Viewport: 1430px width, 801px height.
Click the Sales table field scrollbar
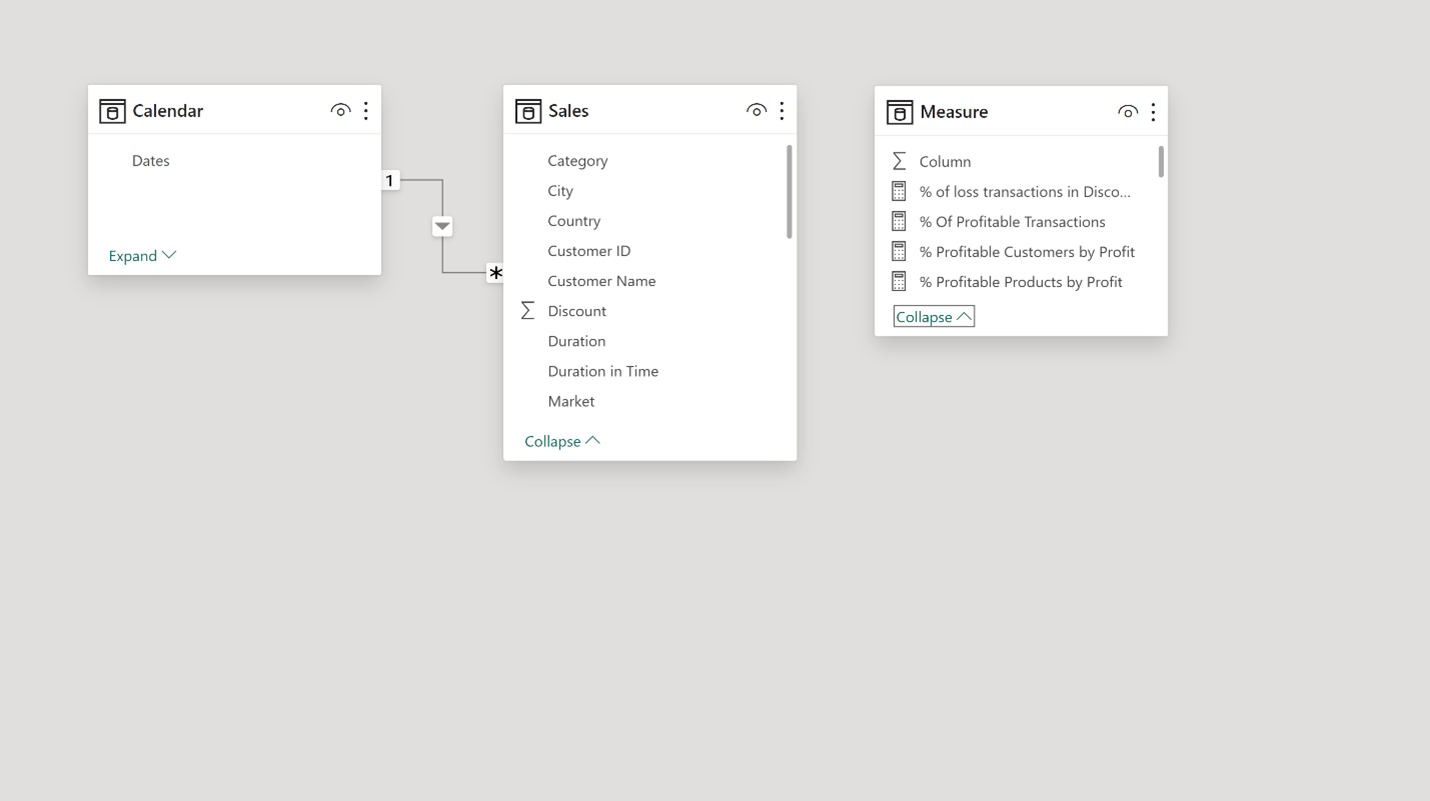coord(789,192)
